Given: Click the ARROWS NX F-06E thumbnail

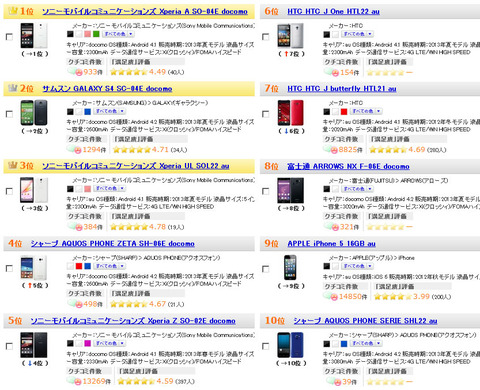Looking at the screenshot, I should pos(290,190).
